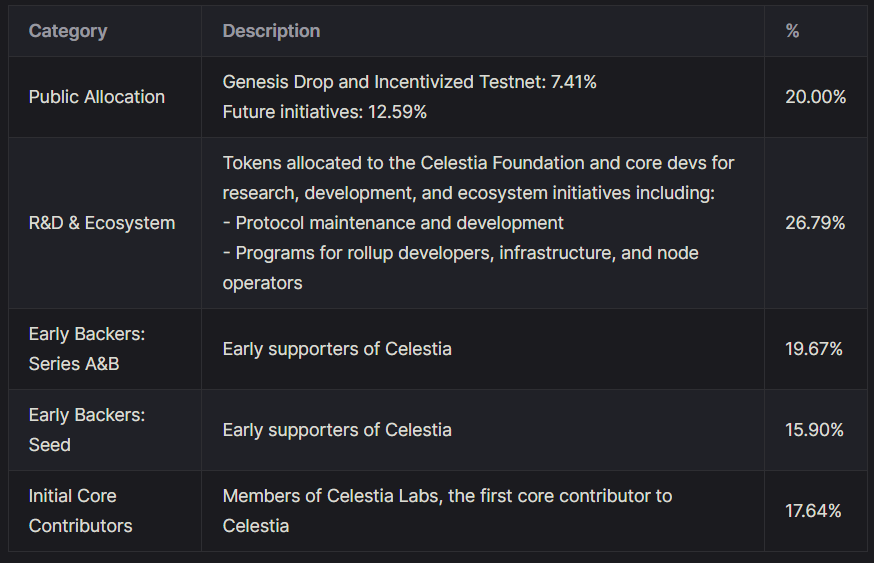This screenshot has width=874, height=563.
Task: Click the Description column header
Action: [x=271, y=31]
